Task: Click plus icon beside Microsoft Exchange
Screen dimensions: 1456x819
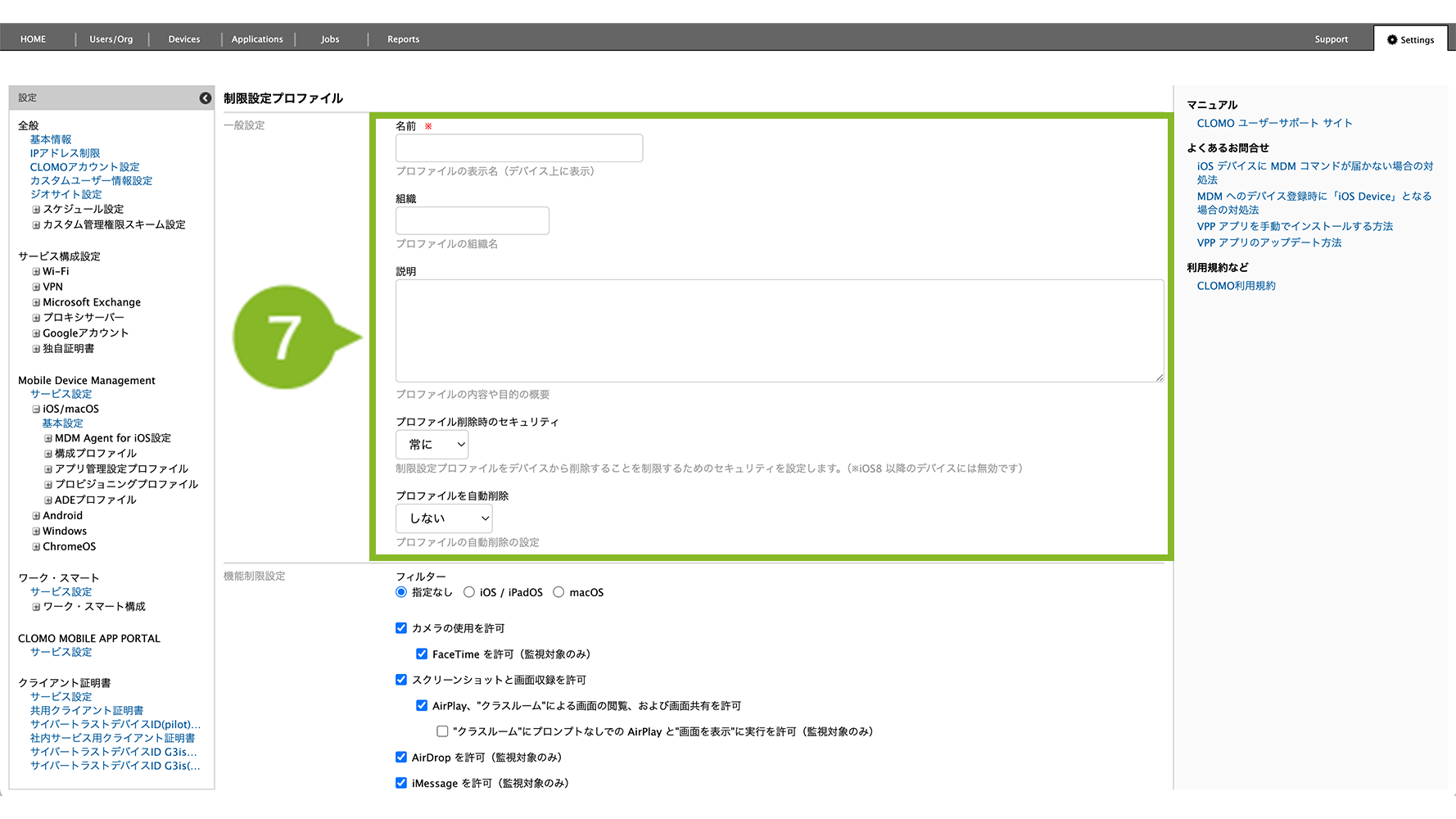Action: pos(36,303)
